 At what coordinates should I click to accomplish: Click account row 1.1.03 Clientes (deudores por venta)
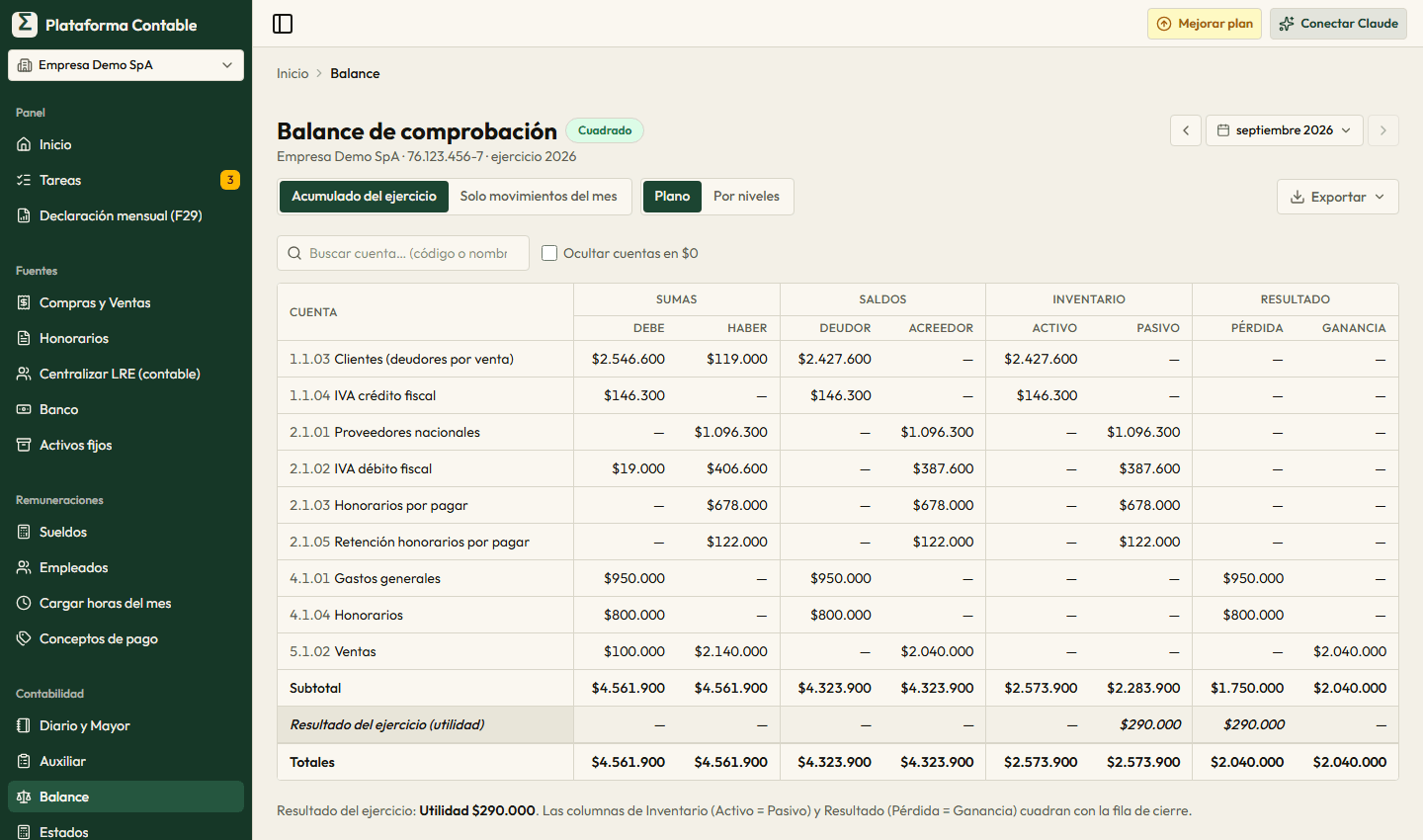coord(838,359)
